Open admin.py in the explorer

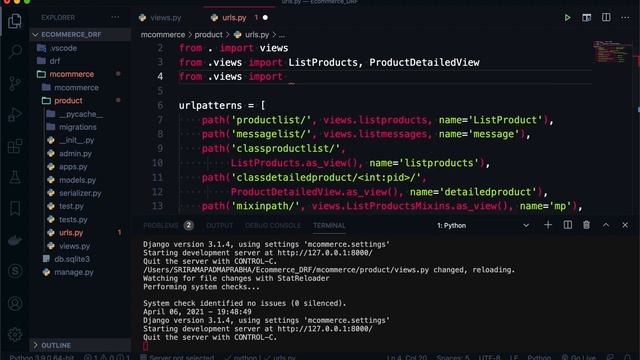[75, 154]
